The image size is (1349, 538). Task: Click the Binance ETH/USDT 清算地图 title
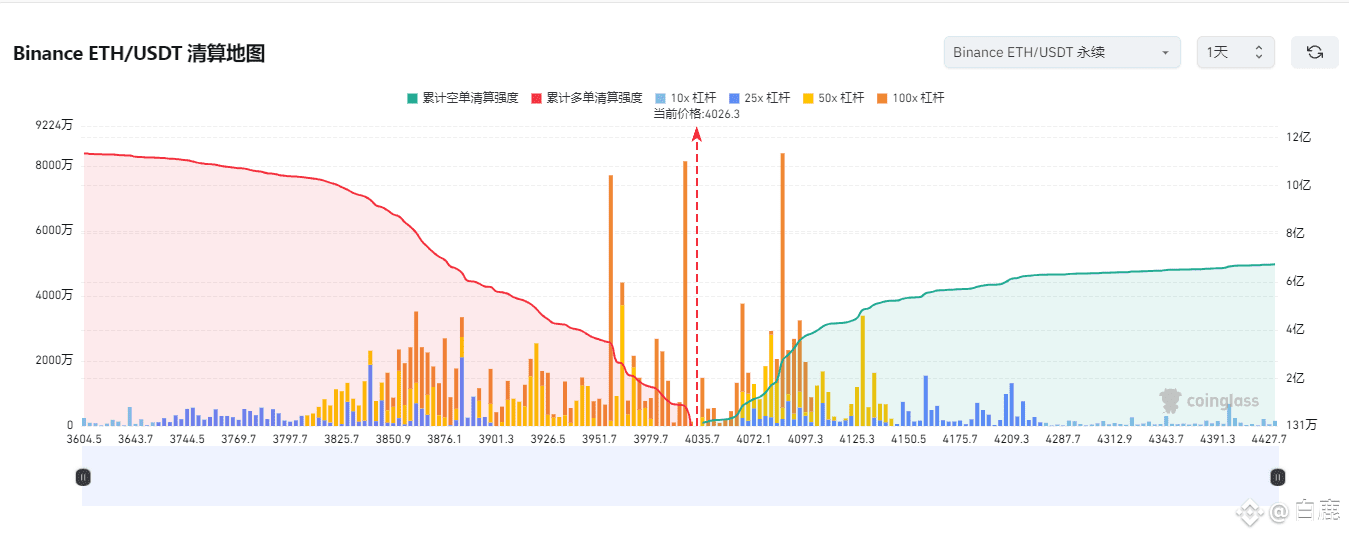click(x=139, y=54)
